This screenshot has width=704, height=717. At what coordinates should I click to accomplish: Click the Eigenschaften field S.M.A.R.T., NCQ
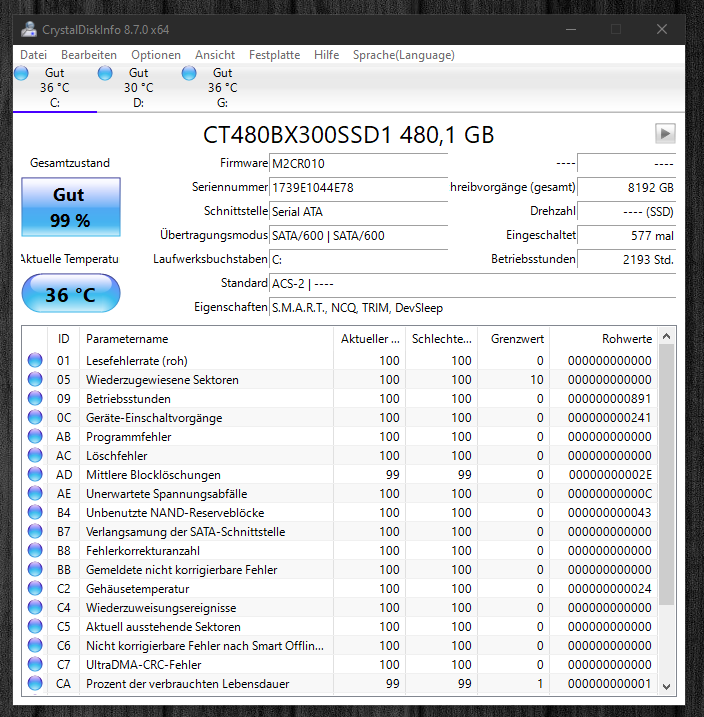pyautogui.click(x=472, y=308)
